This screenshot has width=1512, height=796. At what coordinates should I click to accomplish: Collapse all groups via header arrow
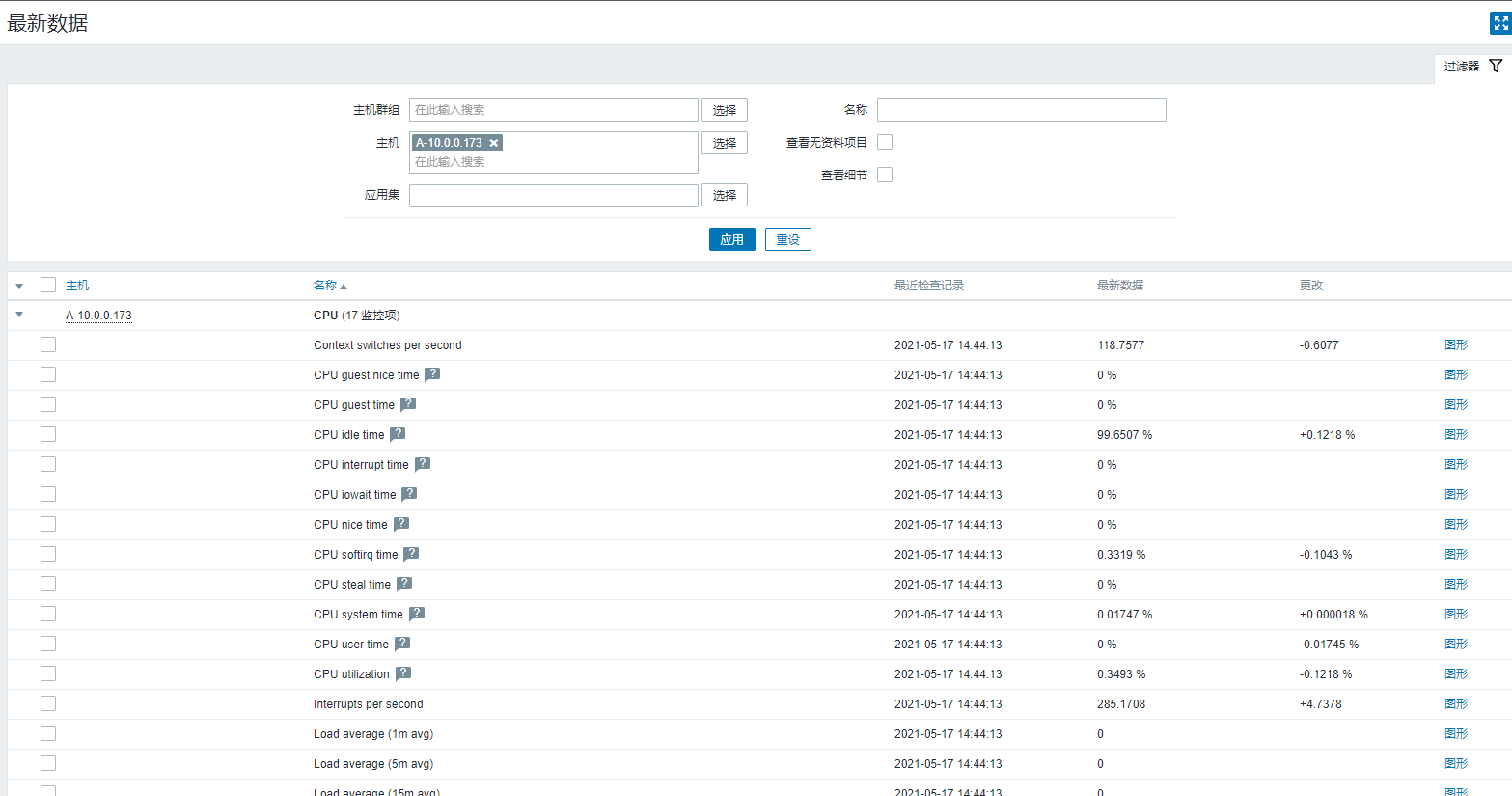click(19, 286)
